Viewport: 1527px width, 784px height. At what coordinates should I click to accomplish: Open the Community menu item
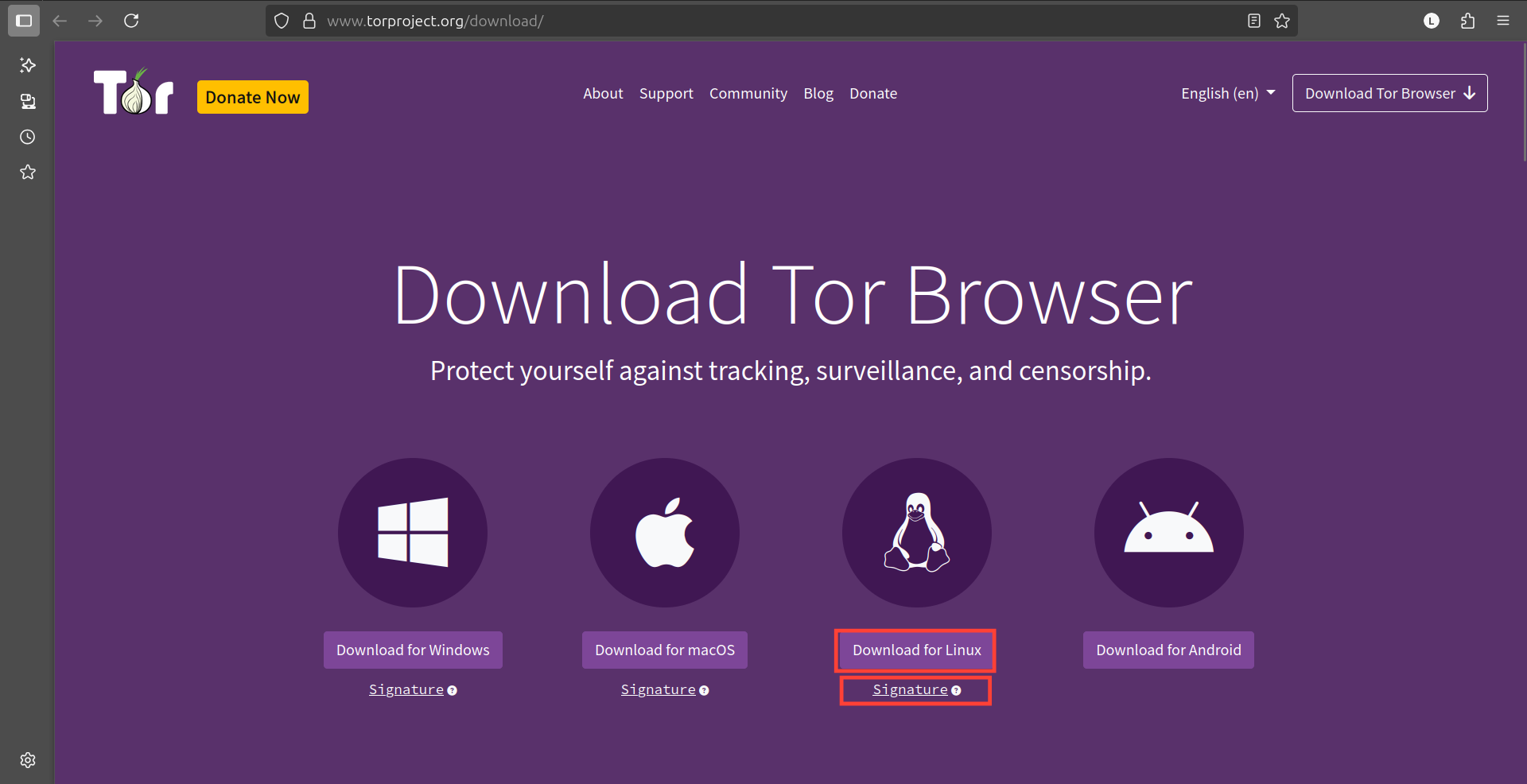coord(748,93)
